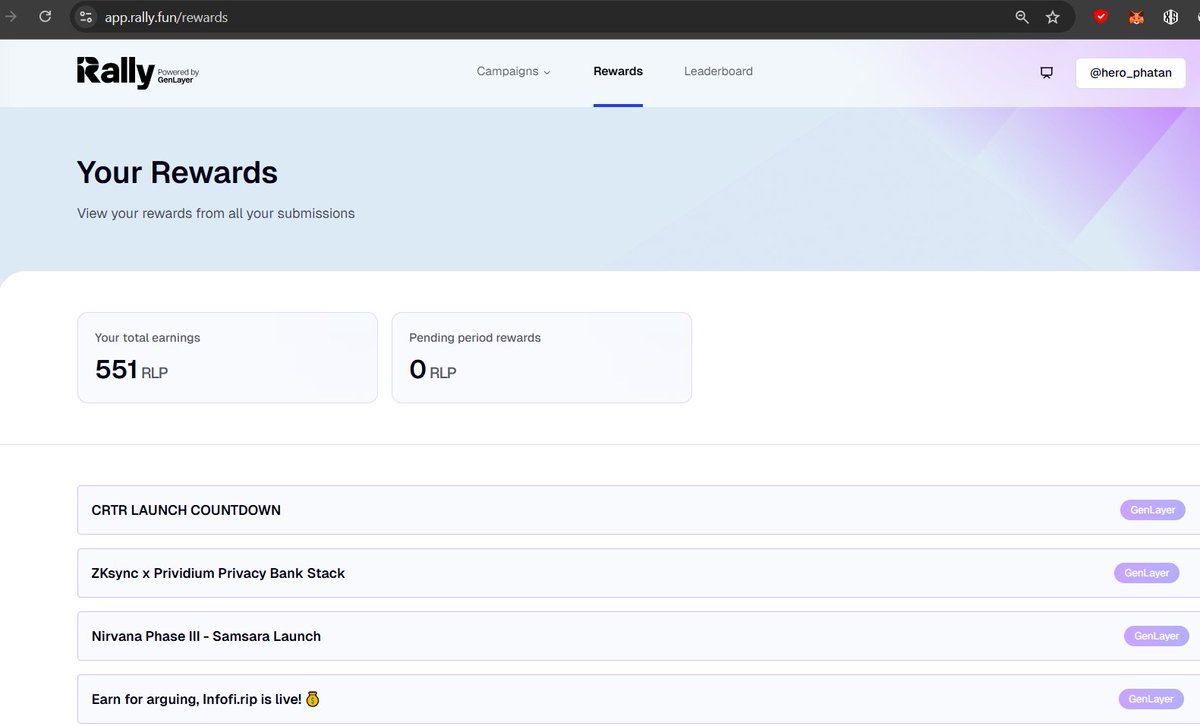Open the @hero_phatan account button

(1131, 73)
